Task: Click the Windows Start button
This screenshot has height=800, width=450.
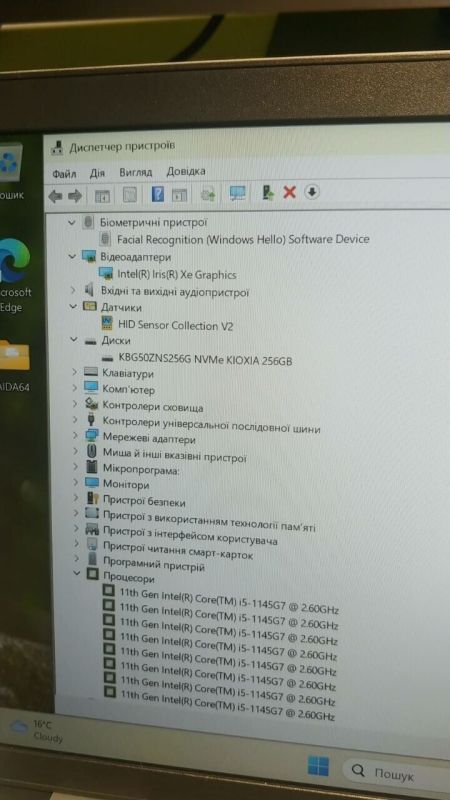Action: [318, 766]
